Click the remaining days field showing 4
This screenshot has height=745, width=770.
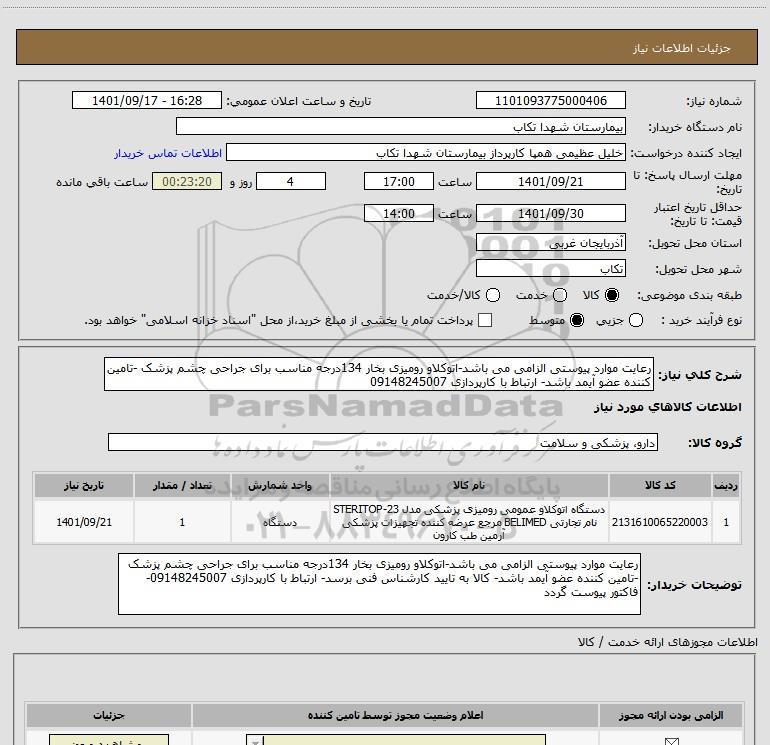(291, 182)
